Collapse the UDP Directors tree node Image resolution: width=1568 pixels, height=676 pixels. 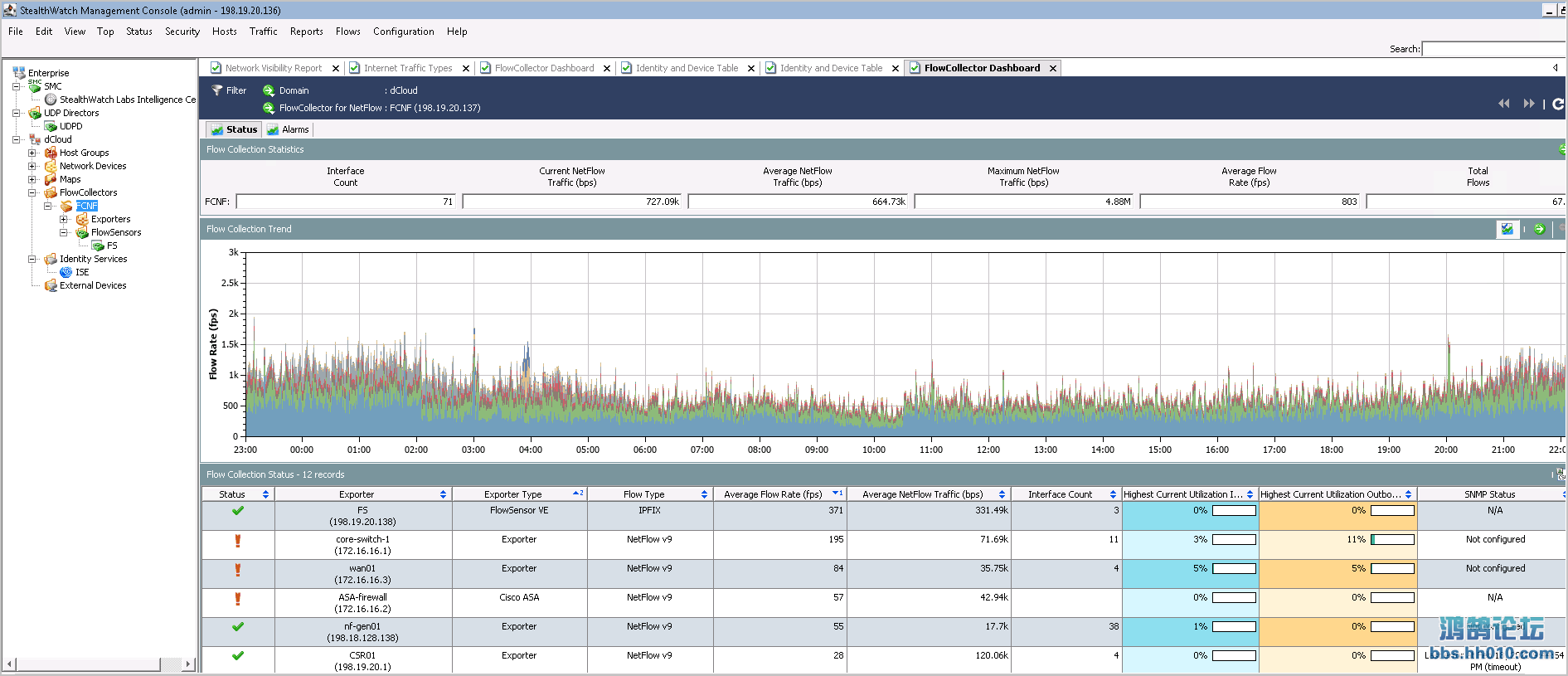16,113
